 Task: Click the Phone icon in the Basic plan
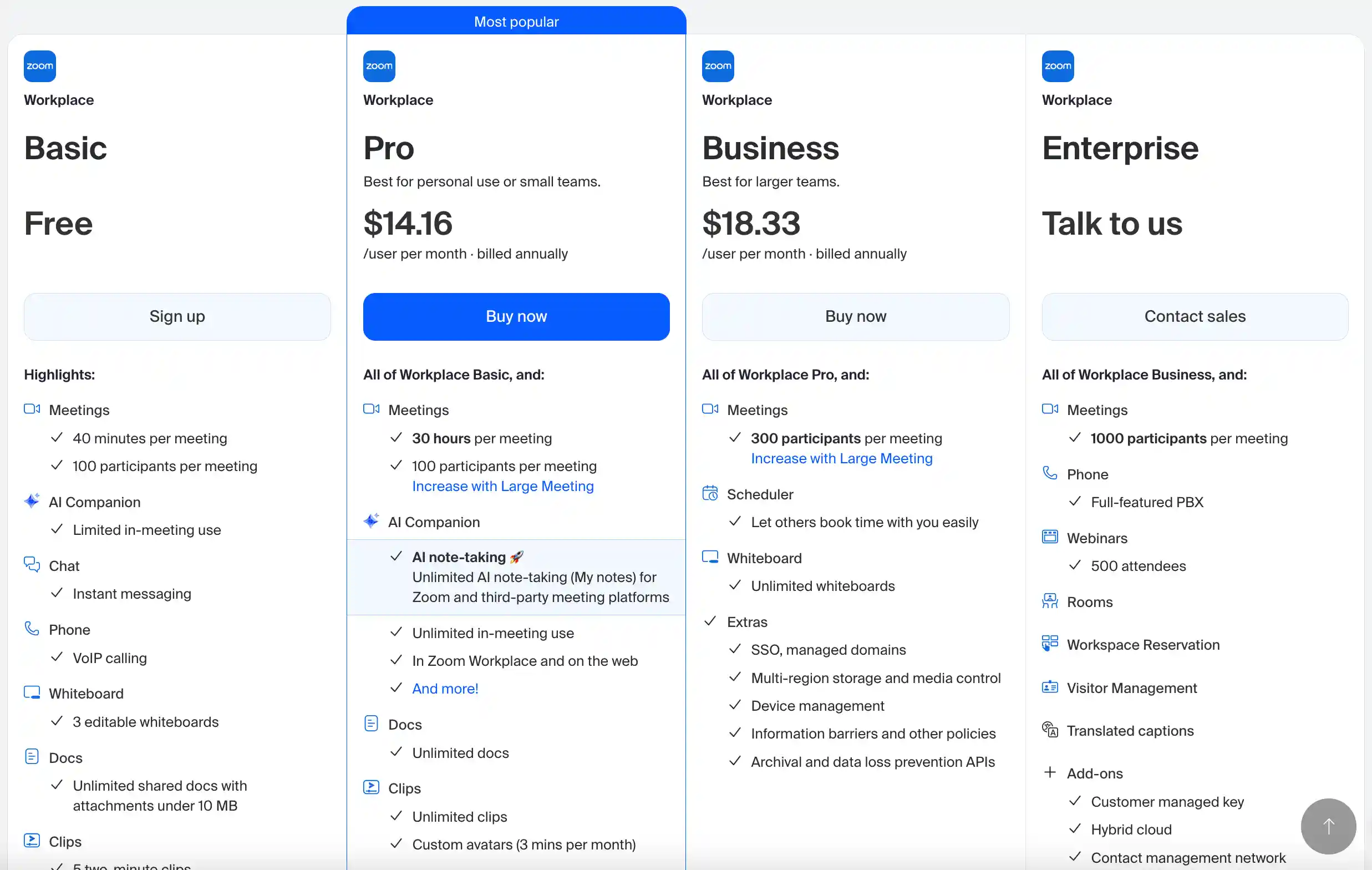[32, 628]
